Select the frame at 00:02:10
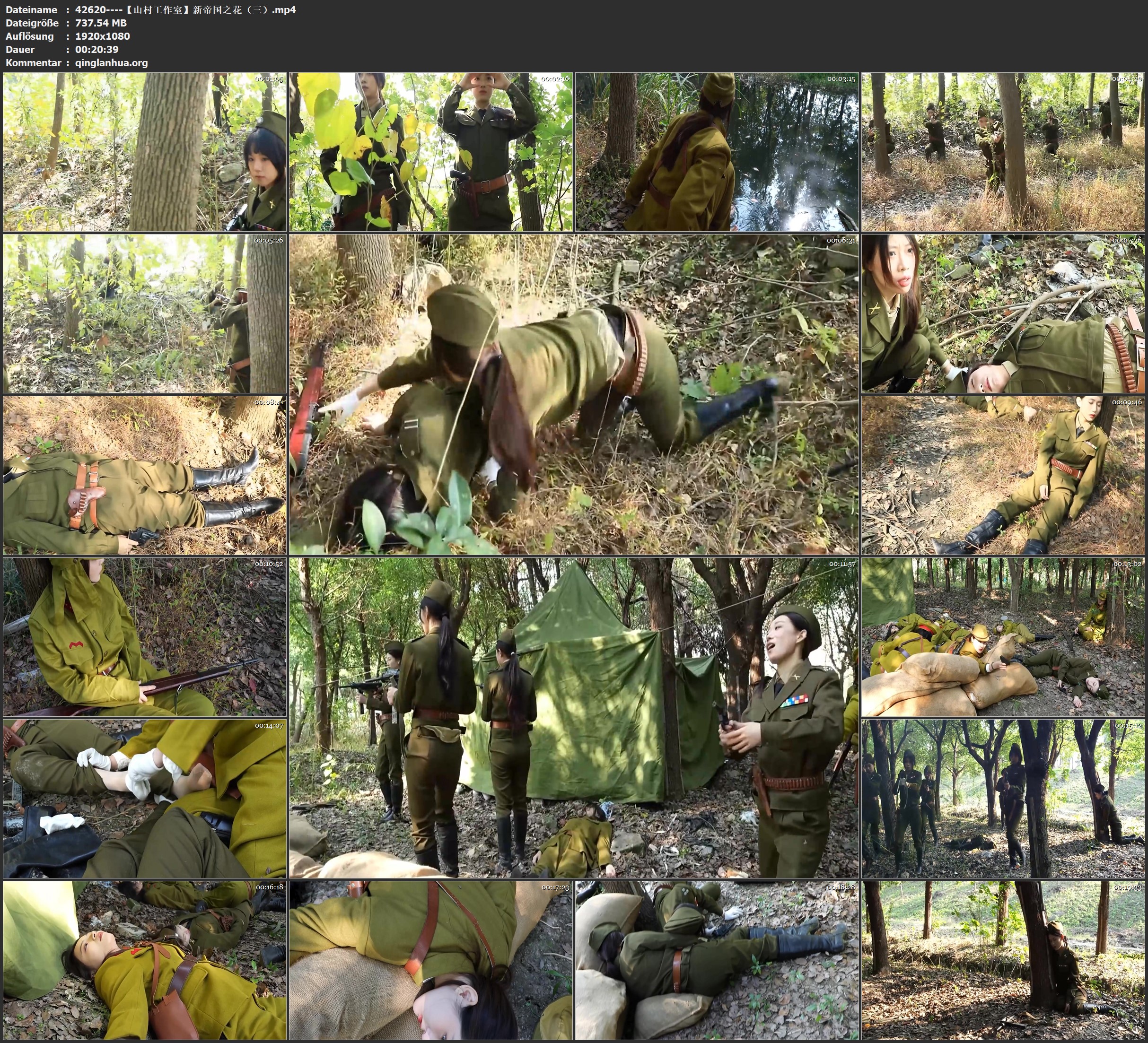1148x1043 pixels. pos(430,152)
